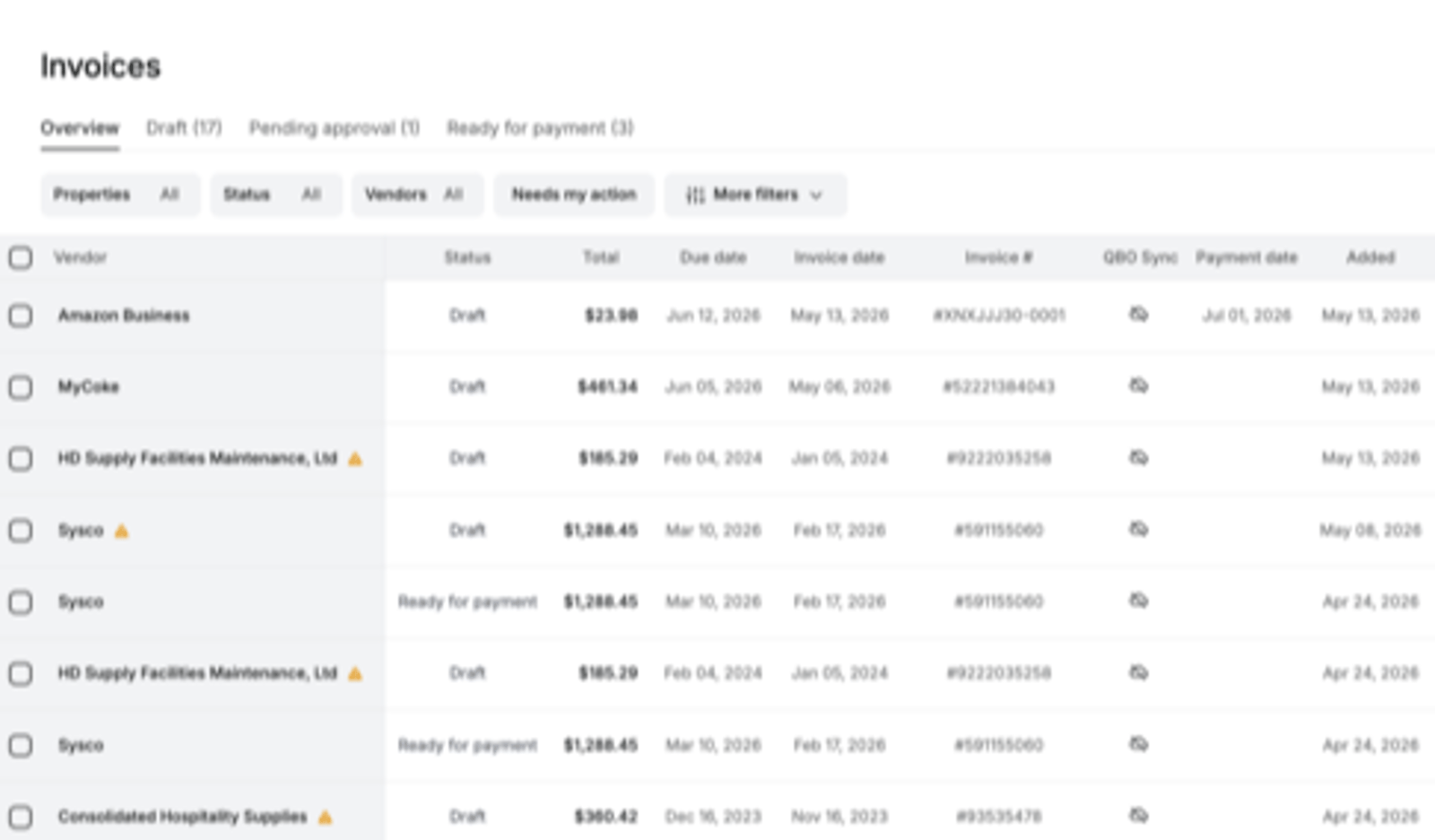Click QBO sync icon for Consolidated Hospitality Supplies
This screenshot has width=1435, height=840.
coord(1138,816)
